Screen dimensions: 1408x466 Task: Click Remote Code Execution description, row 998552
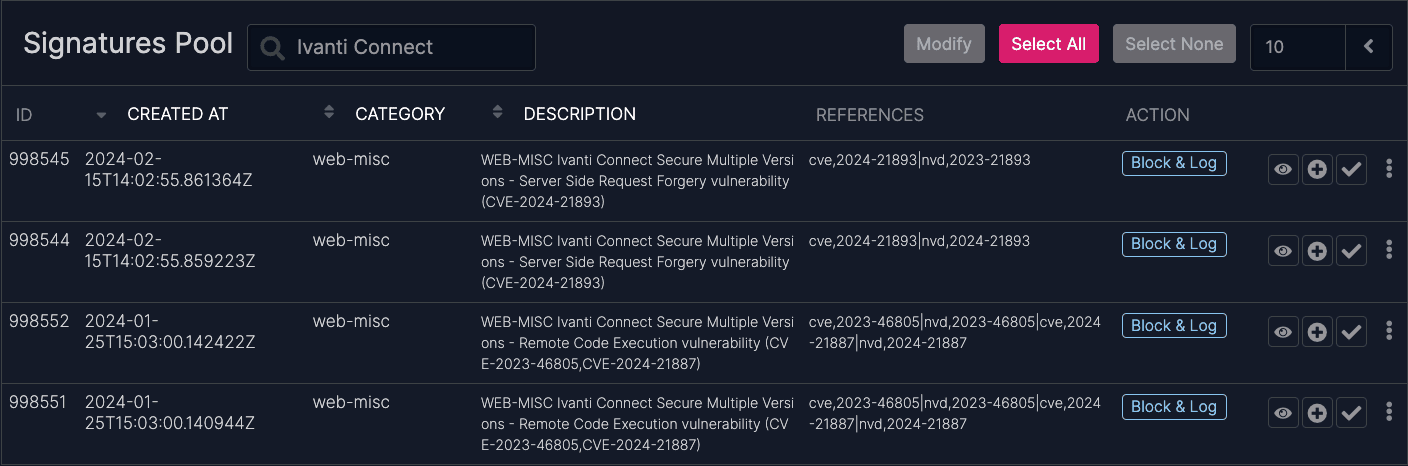638,344
